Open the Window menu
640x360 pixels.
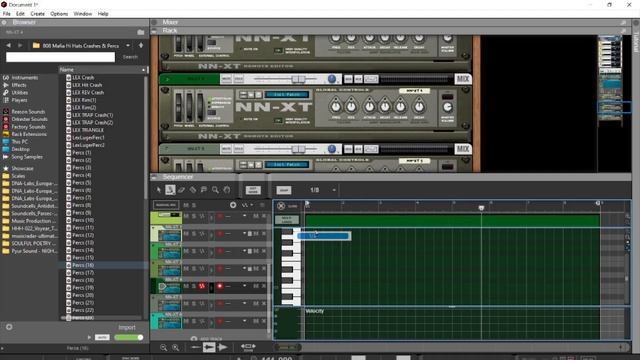(82, 13)
